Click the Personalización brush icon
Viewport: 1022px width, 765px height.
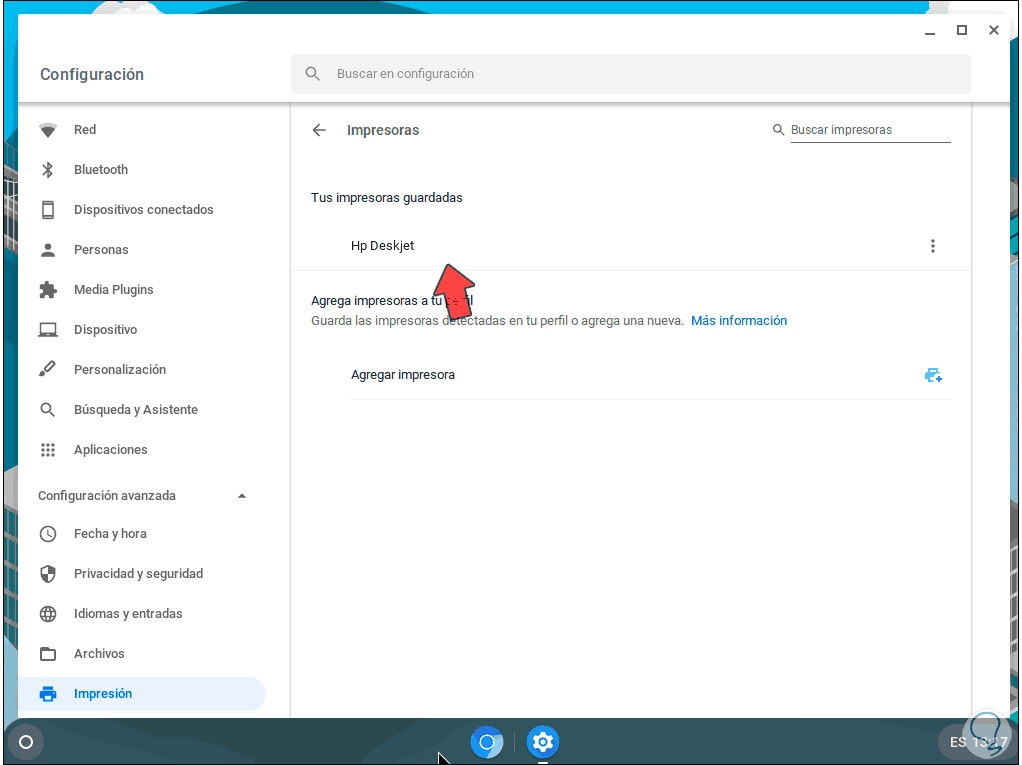(x=48, y=369)
